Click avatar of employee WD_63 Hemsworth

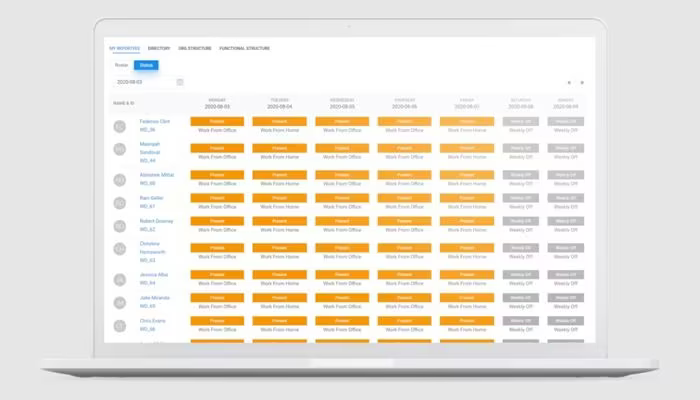[x=120, y=249]
